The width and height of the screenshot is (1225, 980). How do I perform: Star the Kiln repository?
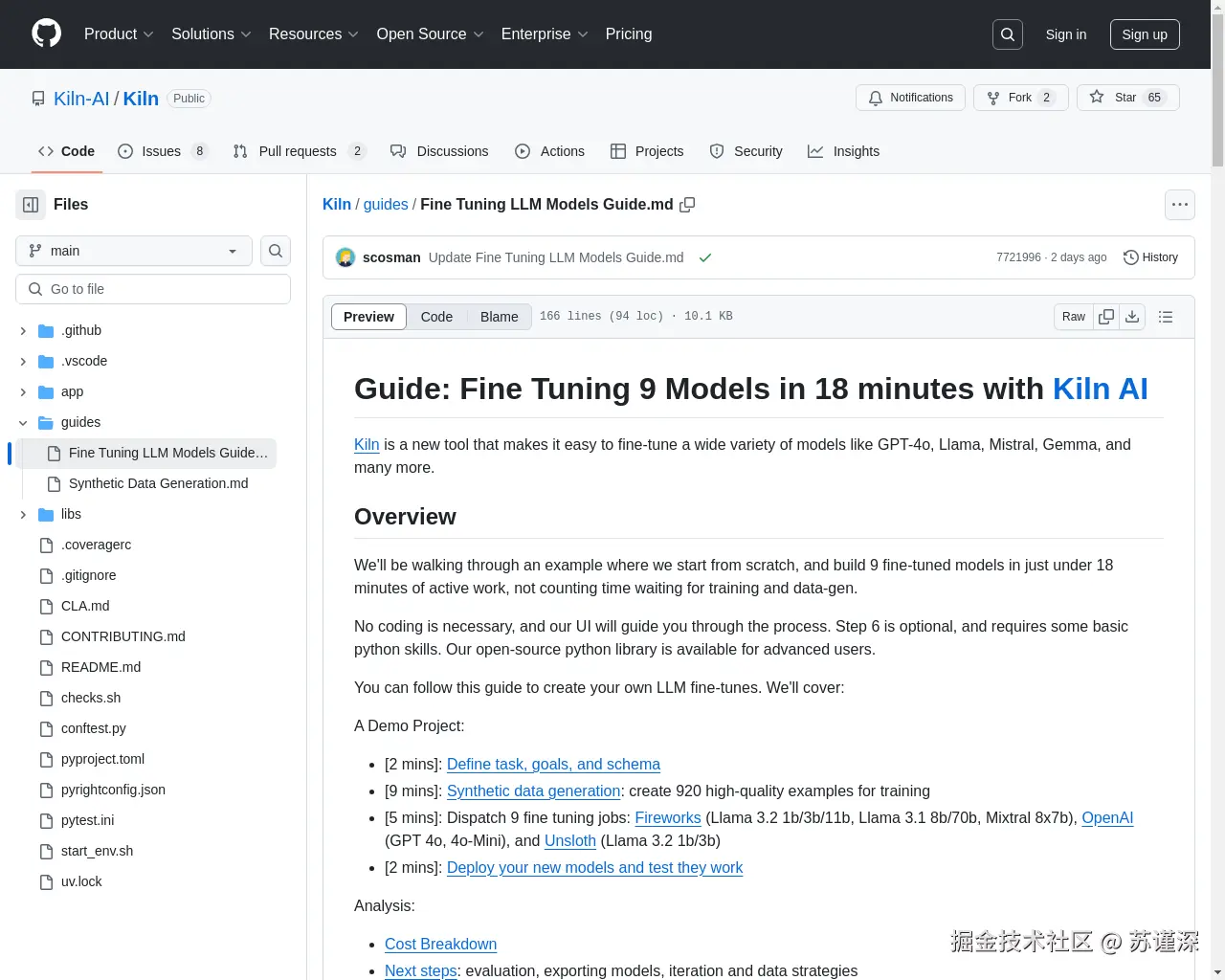pos(1128,98)
